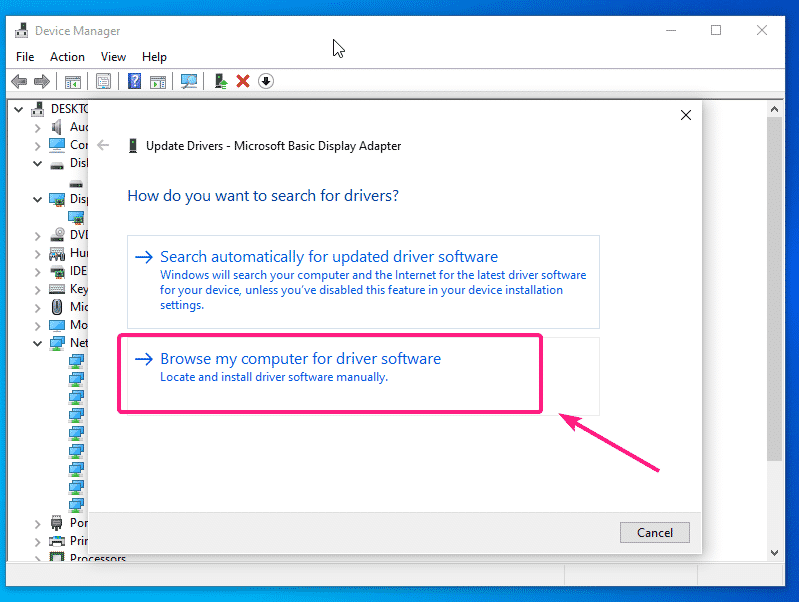Image resolution: width=799 pixels, height=602 pixels.
Task: Choose Search automatically for updated driver software
Action: pos(363,282)
